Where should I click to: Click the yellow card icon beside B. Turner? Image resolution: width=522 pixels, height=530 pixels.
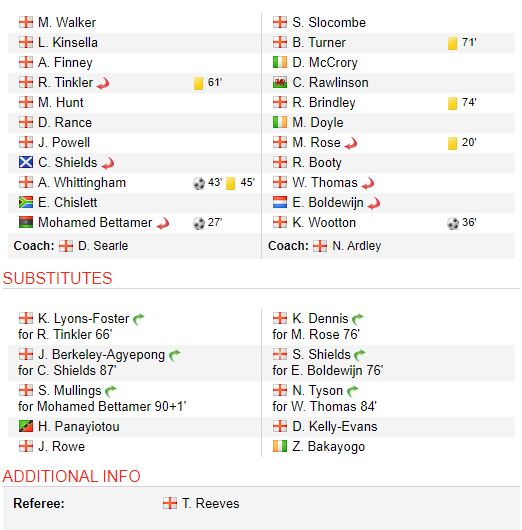[x=452, y=43]
